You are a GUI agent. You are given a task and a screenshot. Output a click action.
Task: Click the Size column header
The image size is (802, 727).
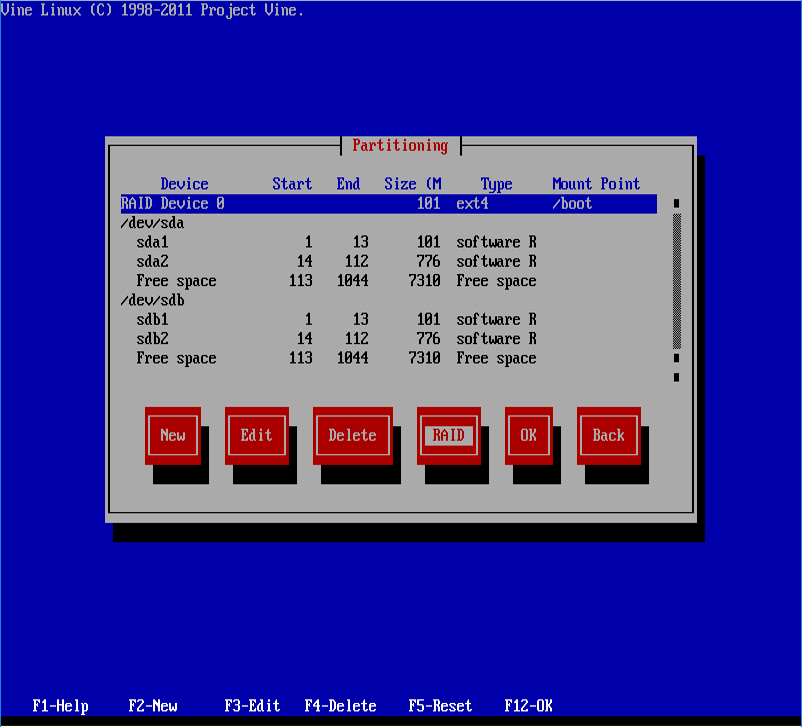pos(413,184)
